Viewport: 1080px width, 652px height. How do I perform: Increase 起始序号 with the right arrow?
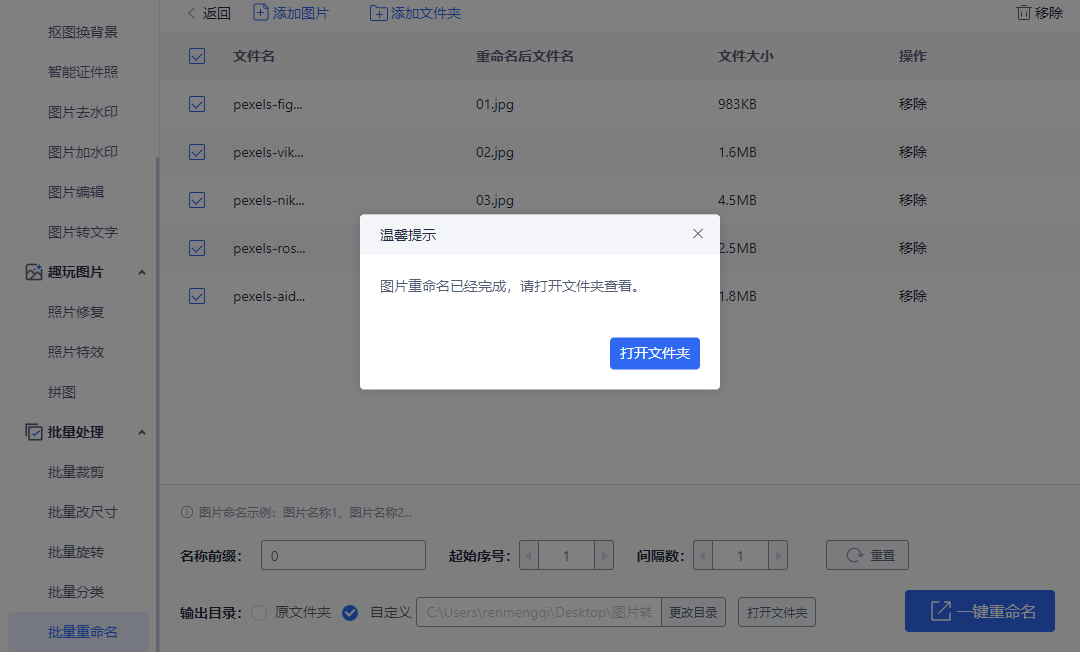point(604,556)
